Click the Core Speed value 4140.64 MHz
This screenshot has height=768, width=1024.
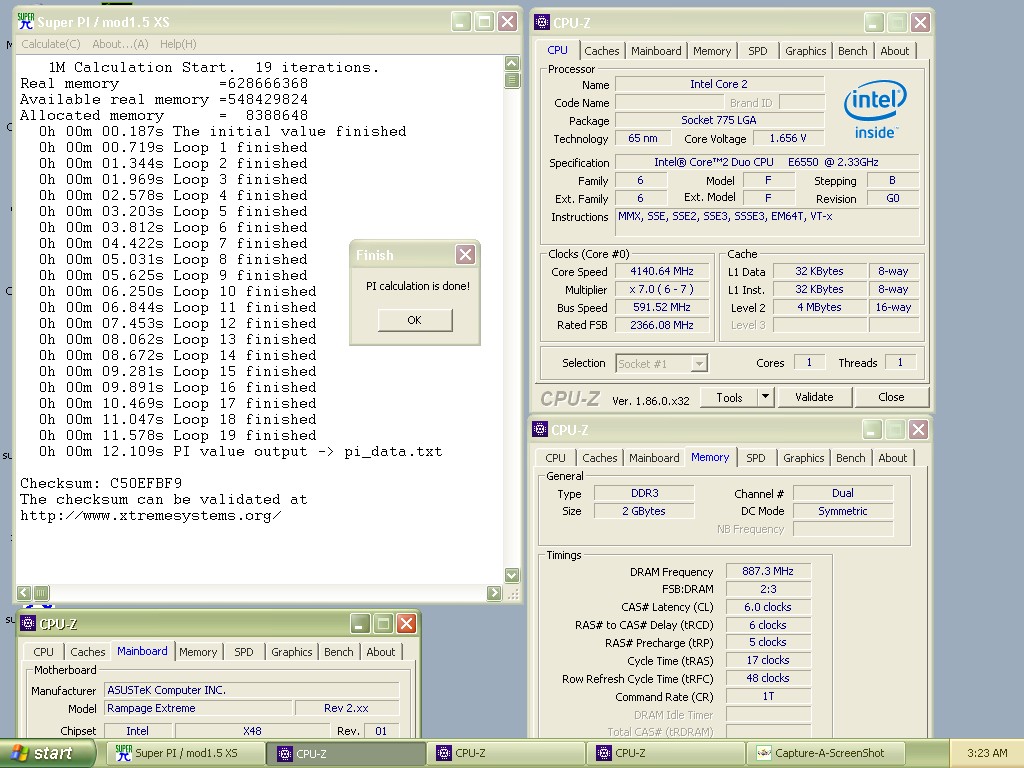click(x=662, y=271)
